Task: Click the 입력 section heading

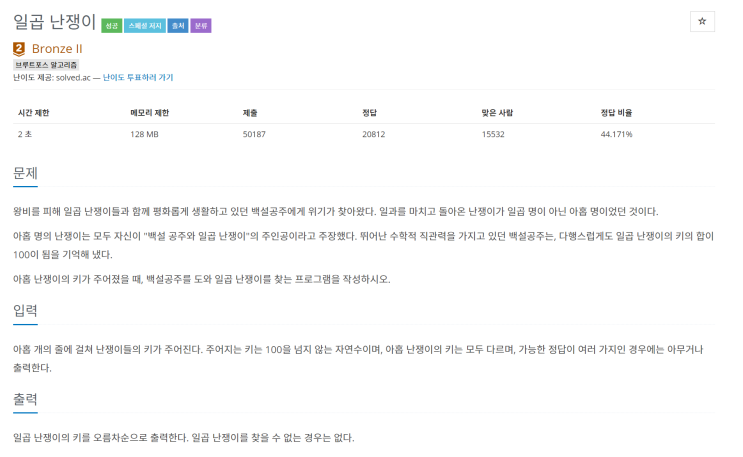Action: [x=25, y=311]
